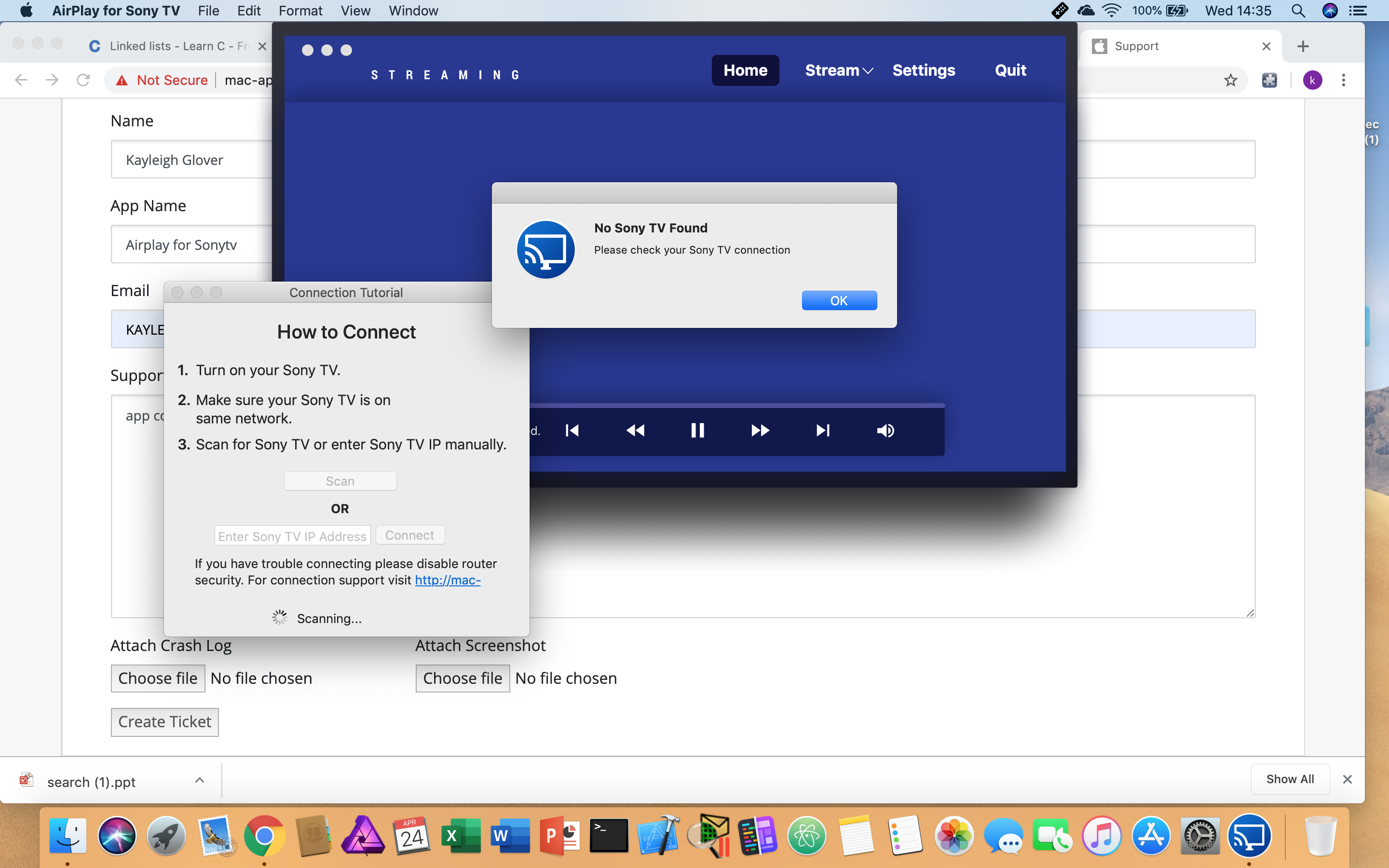Rewind the streaming playback

pos(635,430)
